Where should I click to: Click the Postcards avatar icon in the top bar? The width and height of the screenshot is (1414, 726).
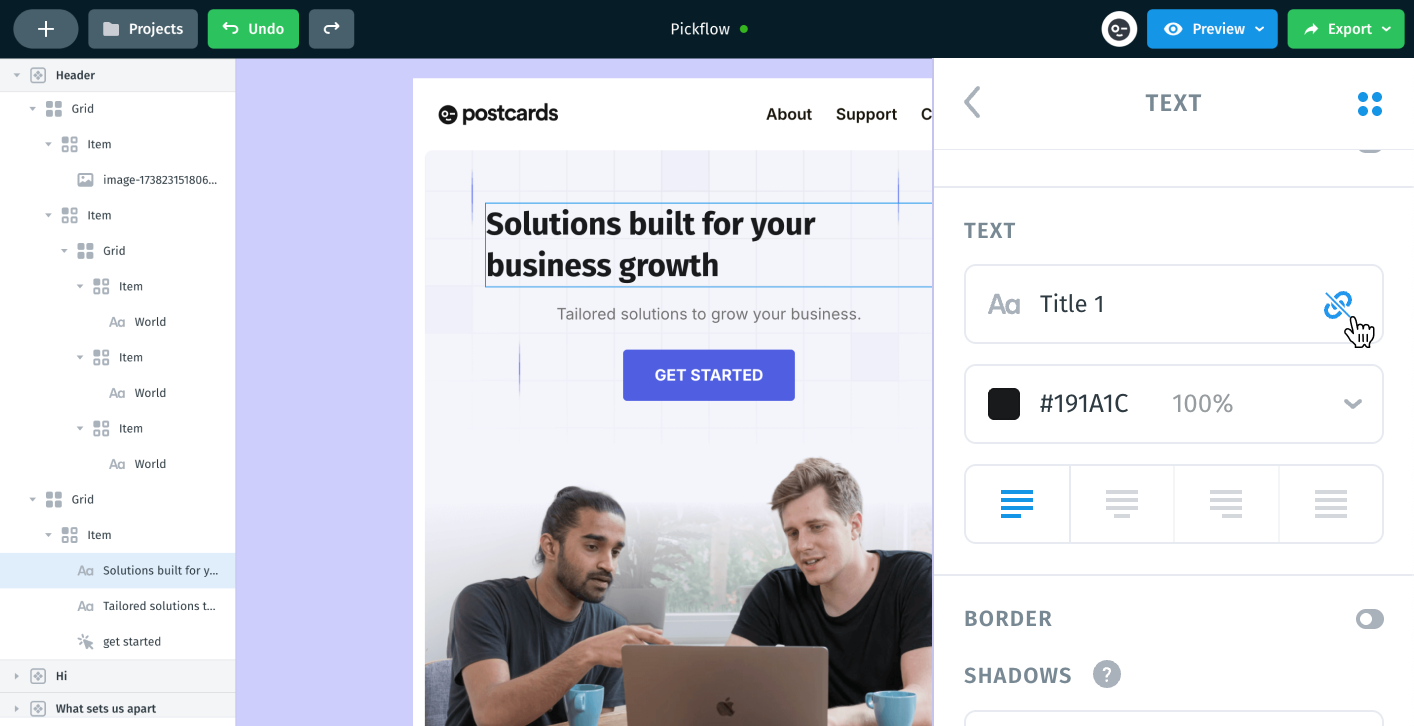1119,29
